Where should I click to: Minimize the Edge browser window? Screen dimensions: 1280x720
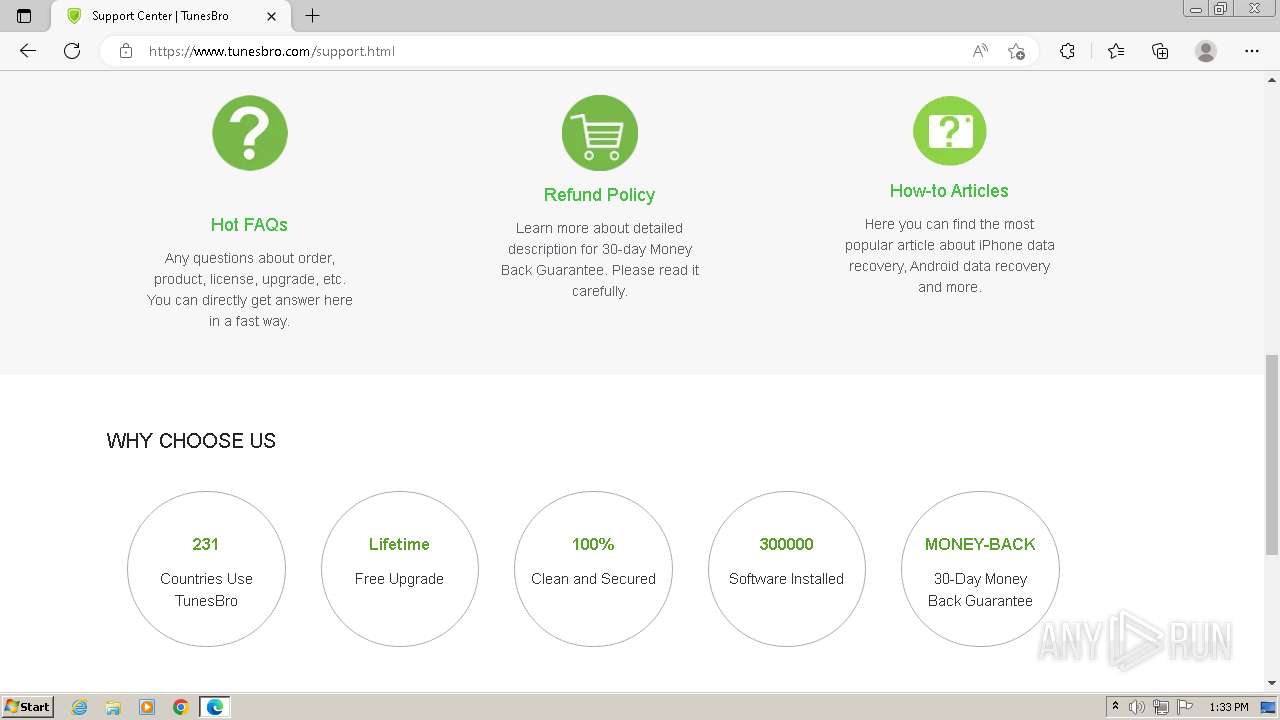1196,9
